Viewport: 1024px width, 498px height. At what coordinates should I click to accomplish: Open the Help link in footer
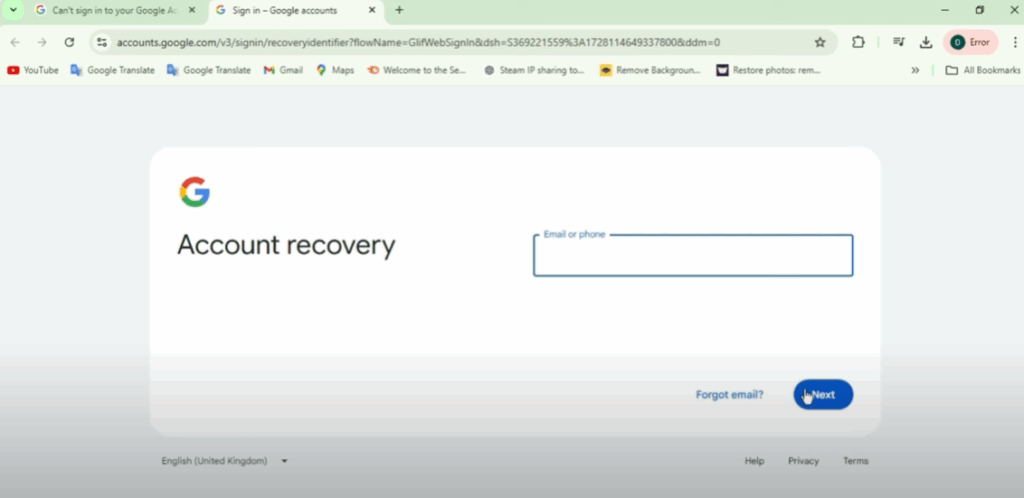pos(754,461)
